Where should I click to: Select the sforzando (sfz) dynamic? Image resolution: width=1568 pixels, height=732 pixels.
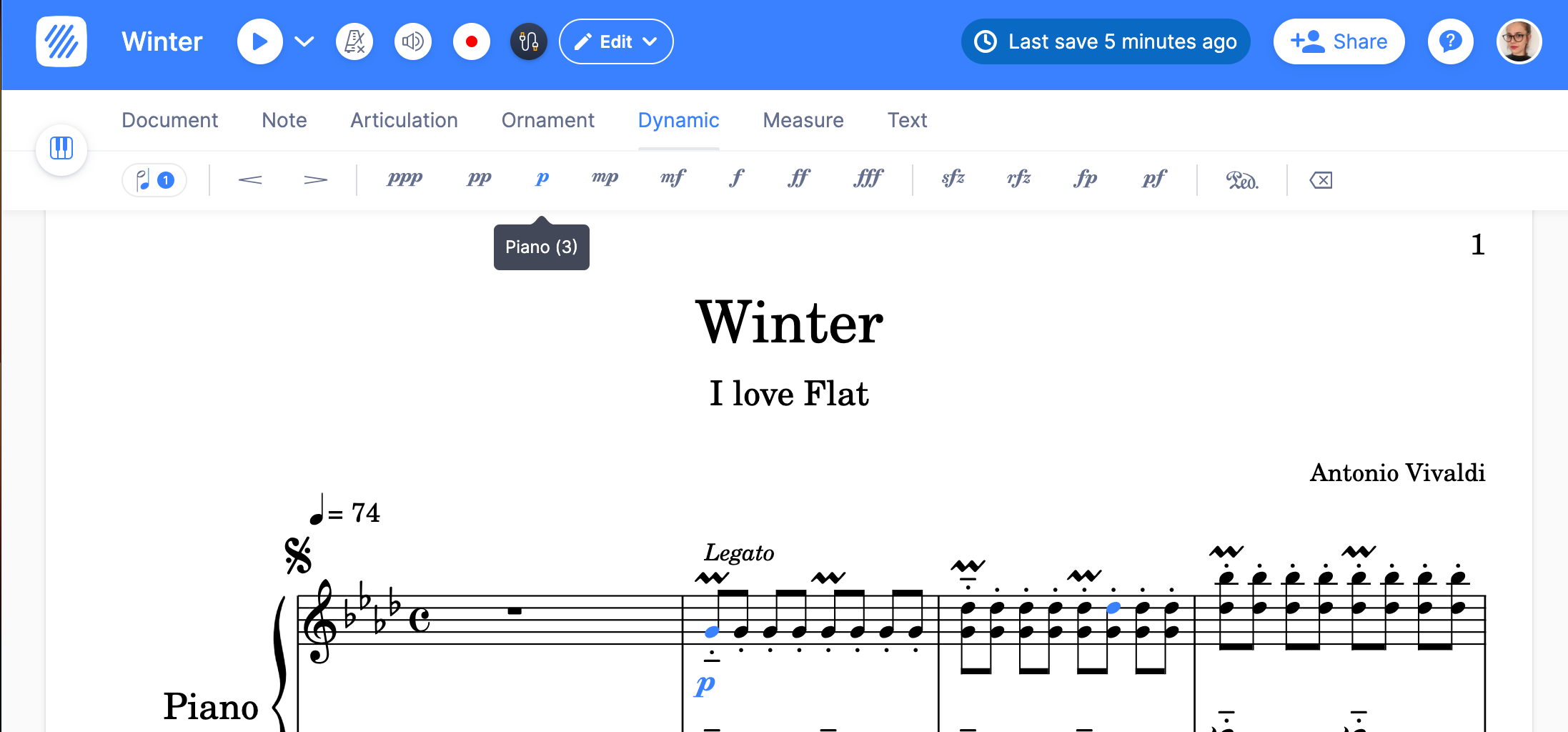pyautogui.click(x=952, y=179)
